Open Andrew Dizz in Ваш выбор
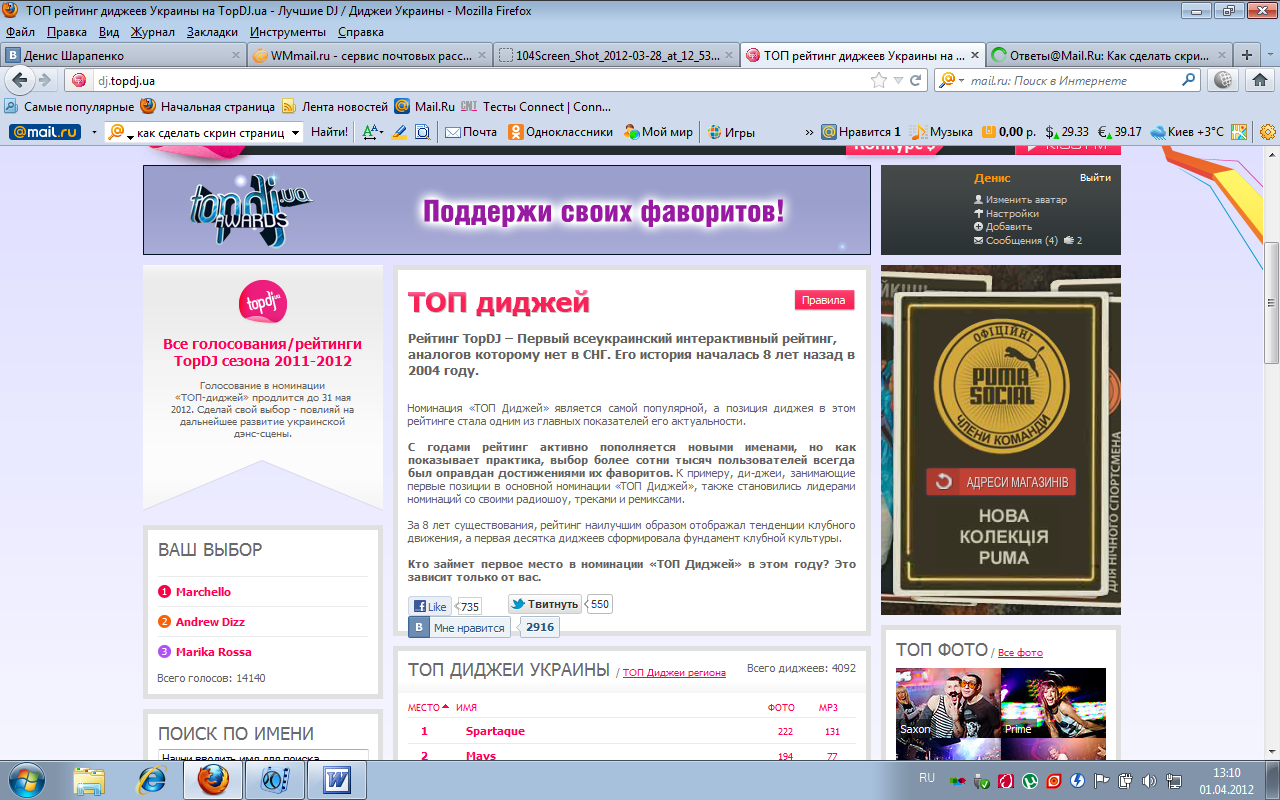Viewport: 1280px width, 800px height. tap(210, 622)
